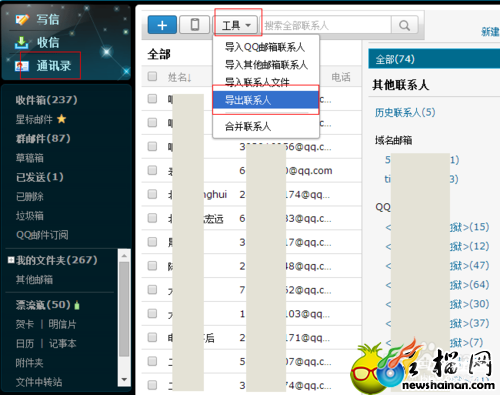Open 已发送(1) sent folder
The image size is (500, 395).
[39, 177]
